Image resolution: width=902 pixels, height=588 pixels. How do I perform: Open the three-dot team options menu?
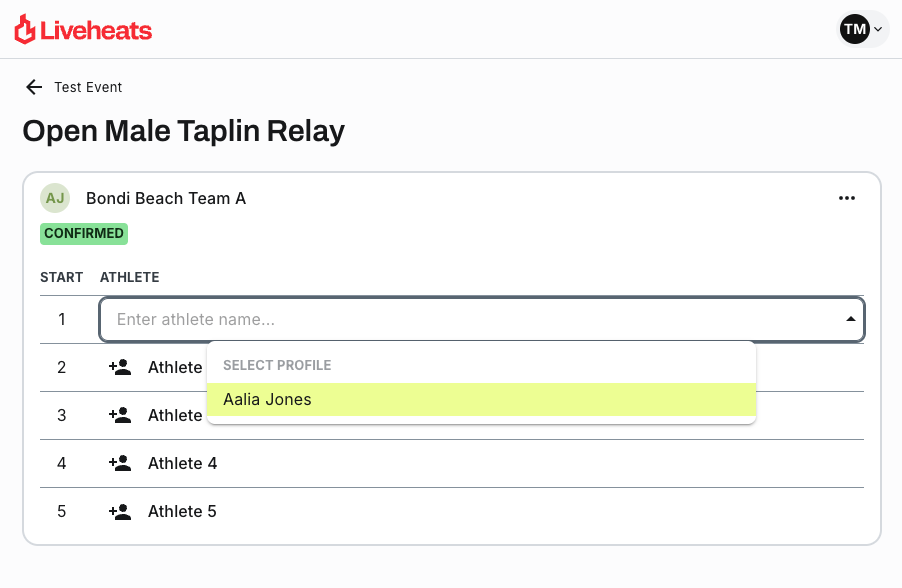tap(847, 198)
